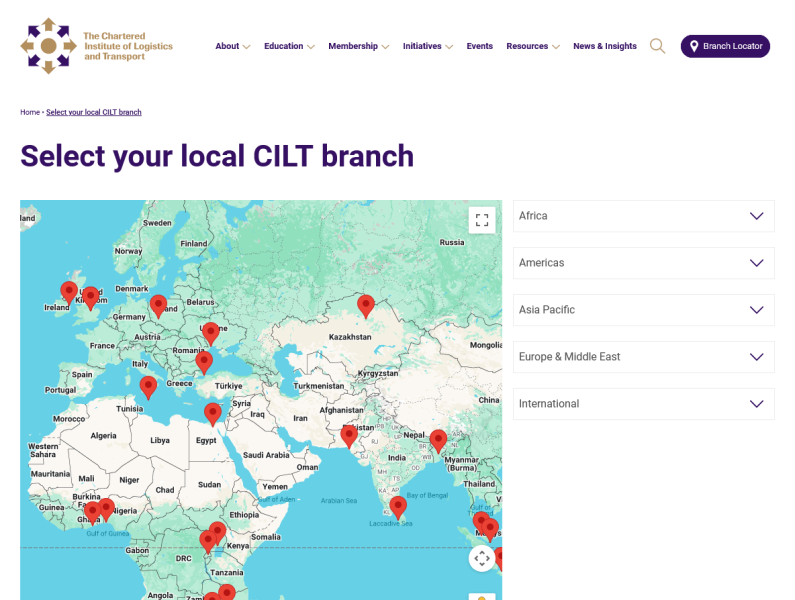Click the map pin over Tunisia

pos(148,386)
